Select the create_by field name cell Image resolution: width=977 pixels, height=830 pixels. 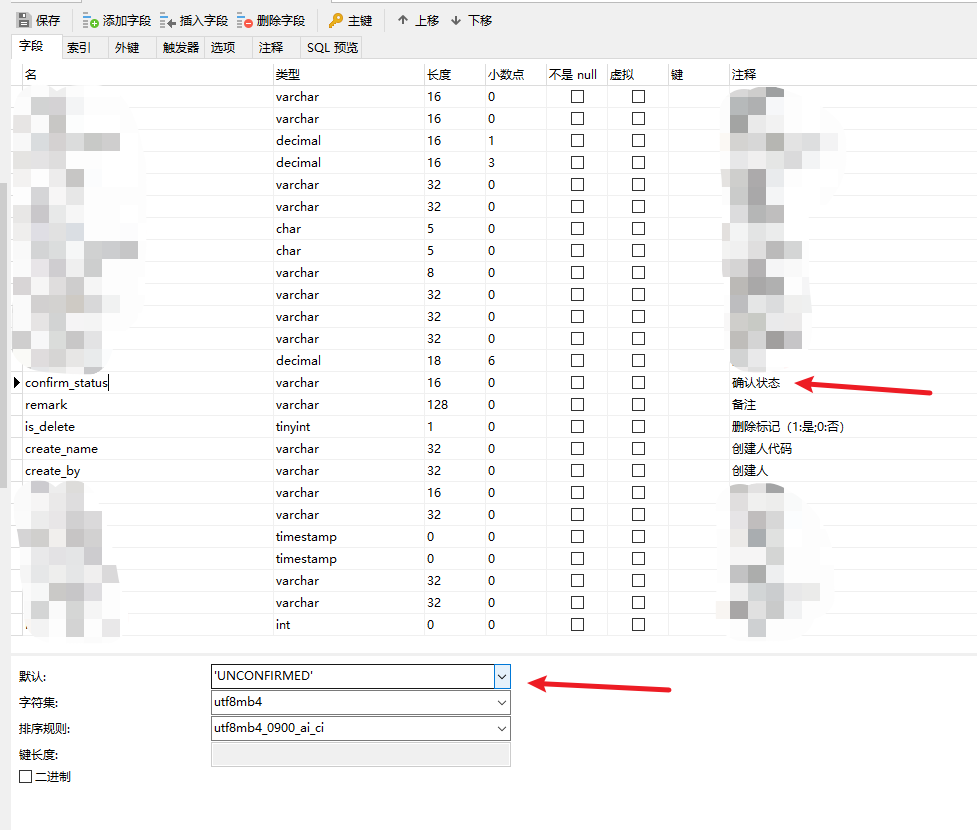click(x=53, y=471)
